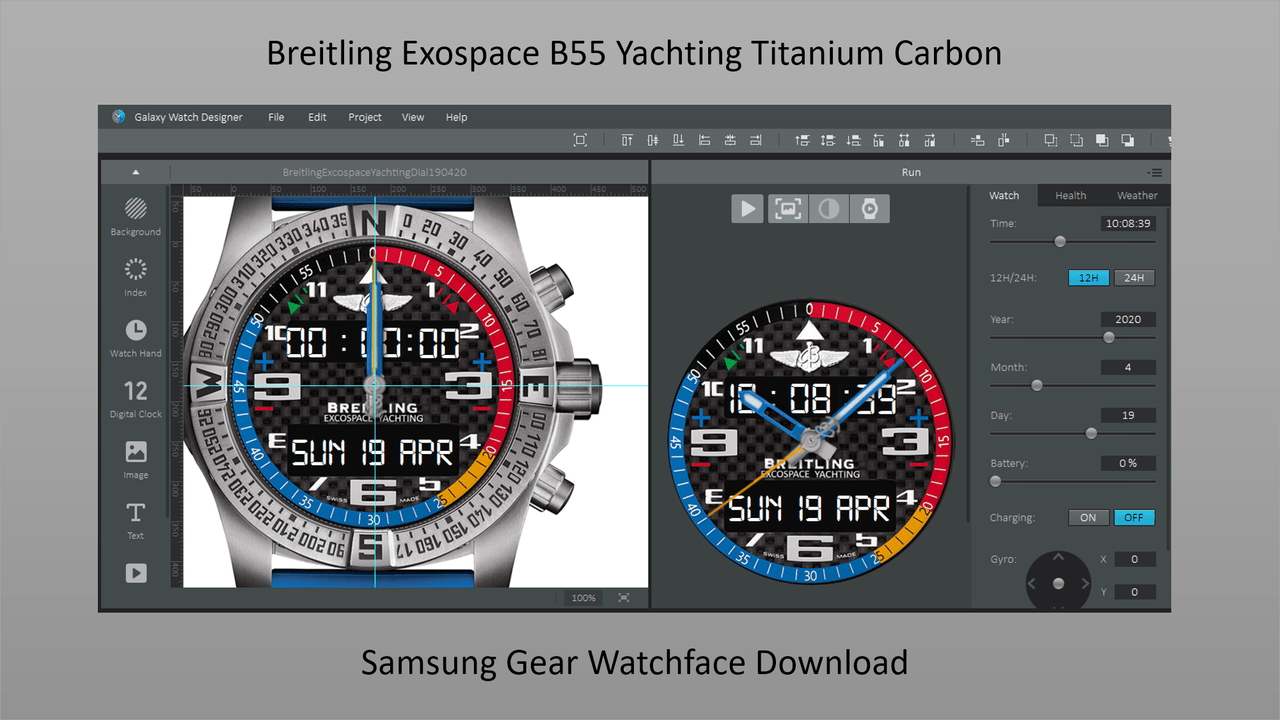Image resolution: width=1280 pixels, height=720 pixels.
Task: Switch to the Weather tab
Action: tap(1137, 195)
